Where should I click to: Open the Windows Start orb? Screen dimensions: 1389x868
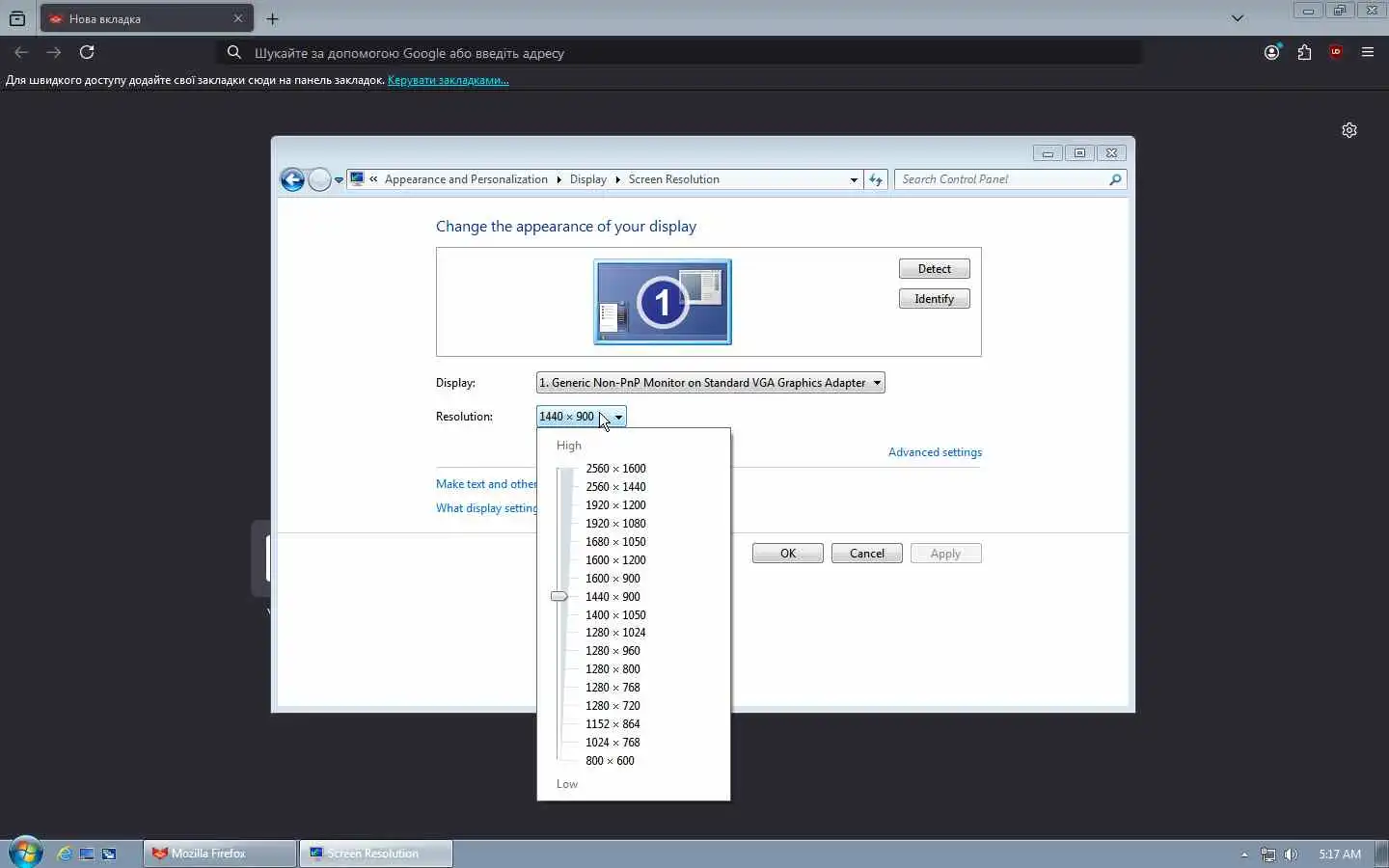click(25, 853)
